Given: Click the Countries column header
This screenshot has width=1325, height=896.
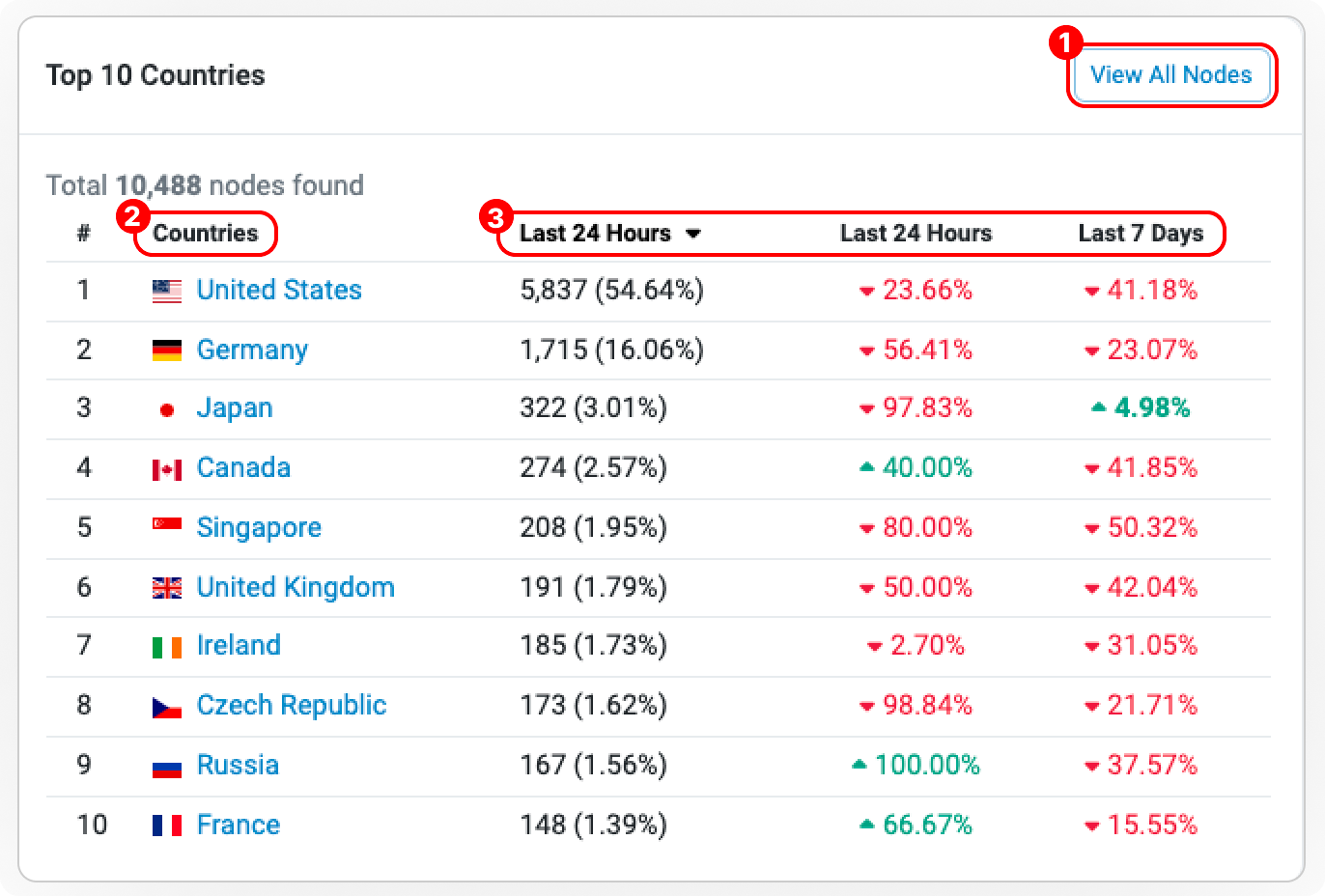Looking at the screenshot, I should tap(206, 233).
